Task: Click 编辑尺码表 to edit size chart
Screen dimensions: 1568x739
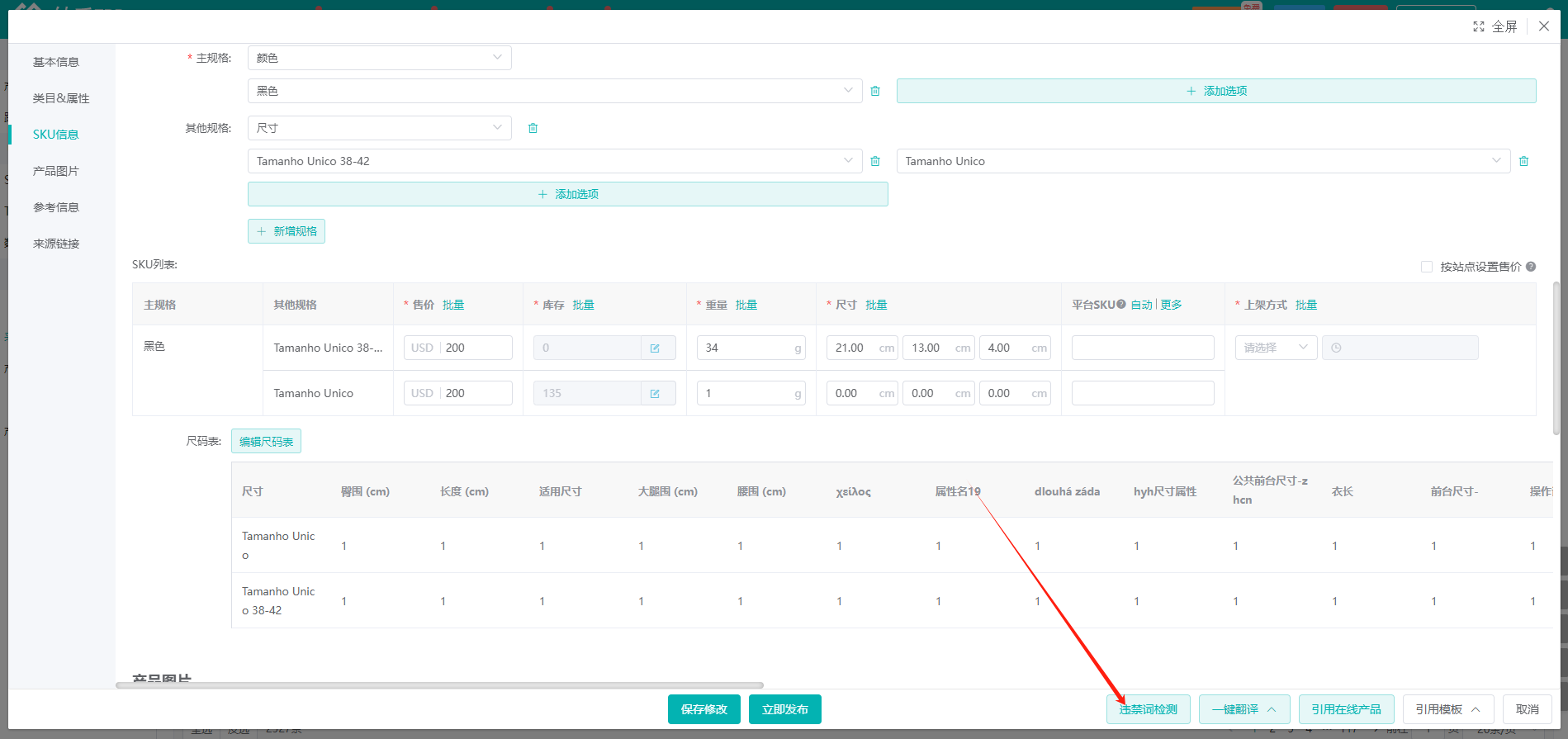Action: tap(266, 442)
